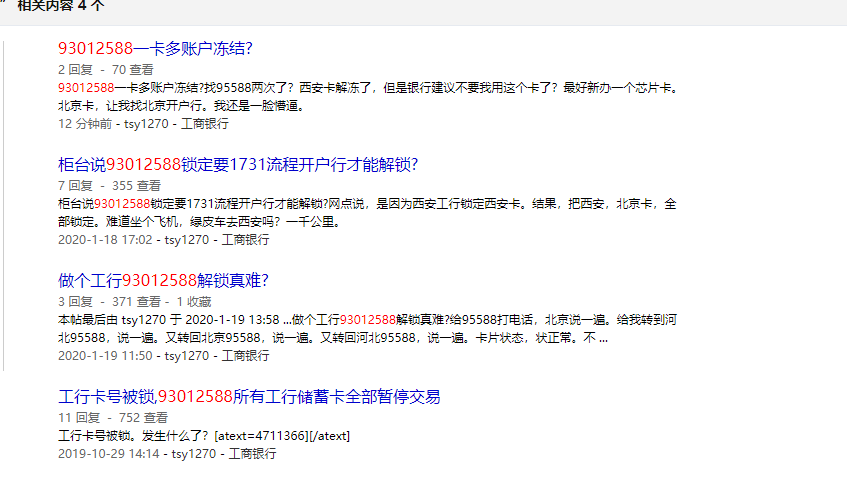Click the author tsy1270 on the 2020-1-18 17:02 post

click(x=186, y=240)
